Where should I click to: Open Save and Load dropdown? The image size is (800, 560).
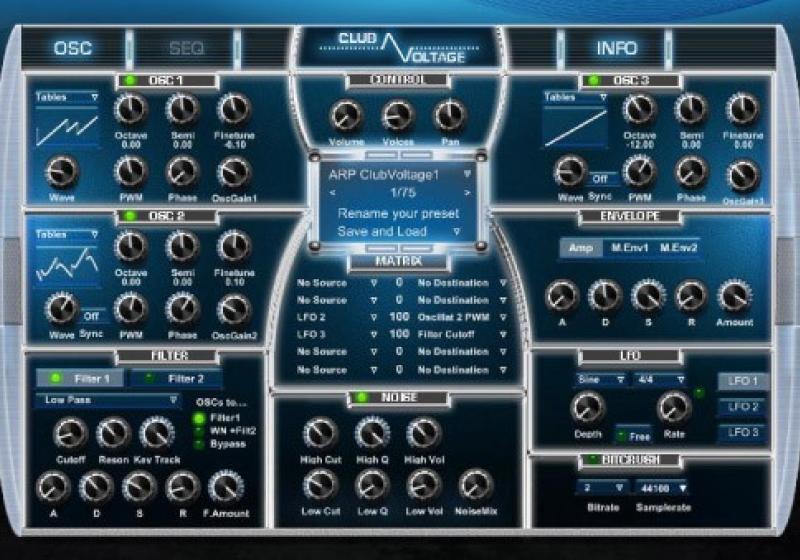coord(399,232)
